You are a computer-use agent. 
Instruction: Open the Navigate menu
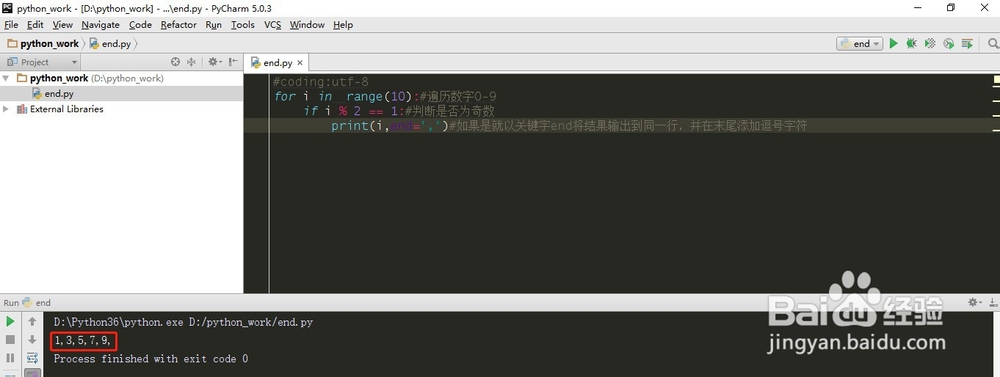click(x=100, y=24)
